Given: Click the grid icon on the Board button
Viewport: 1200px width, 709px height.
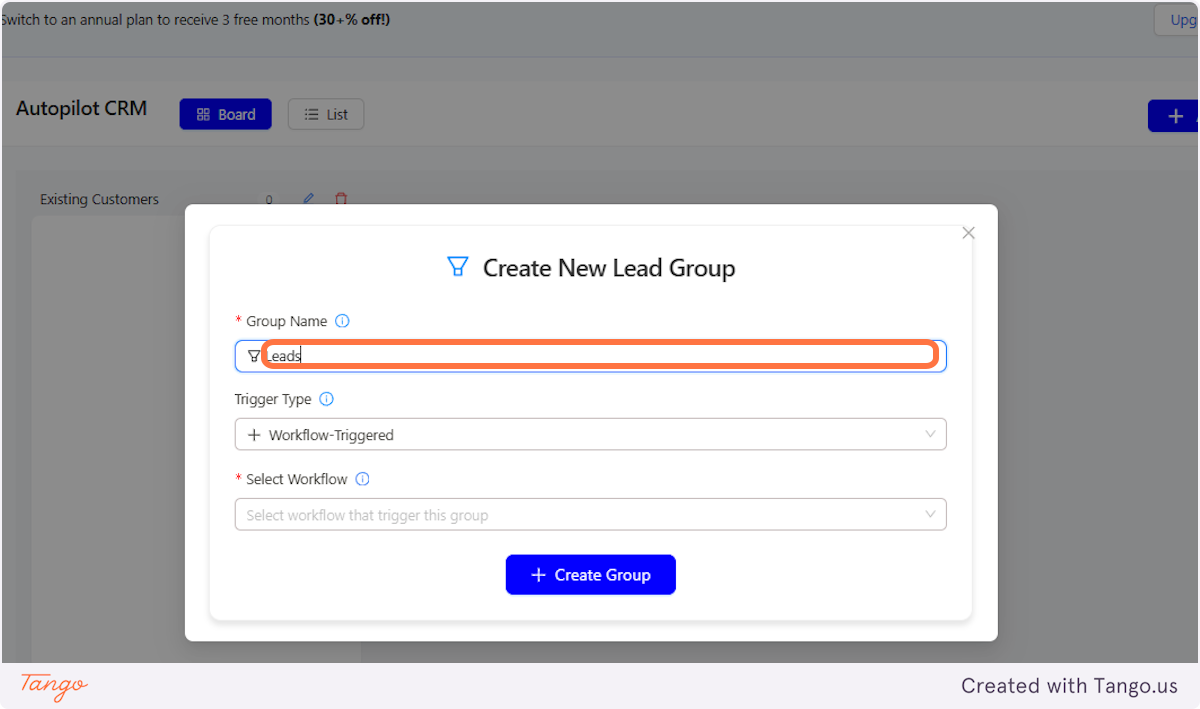Looking at the screenshot, I should [203, 113].
